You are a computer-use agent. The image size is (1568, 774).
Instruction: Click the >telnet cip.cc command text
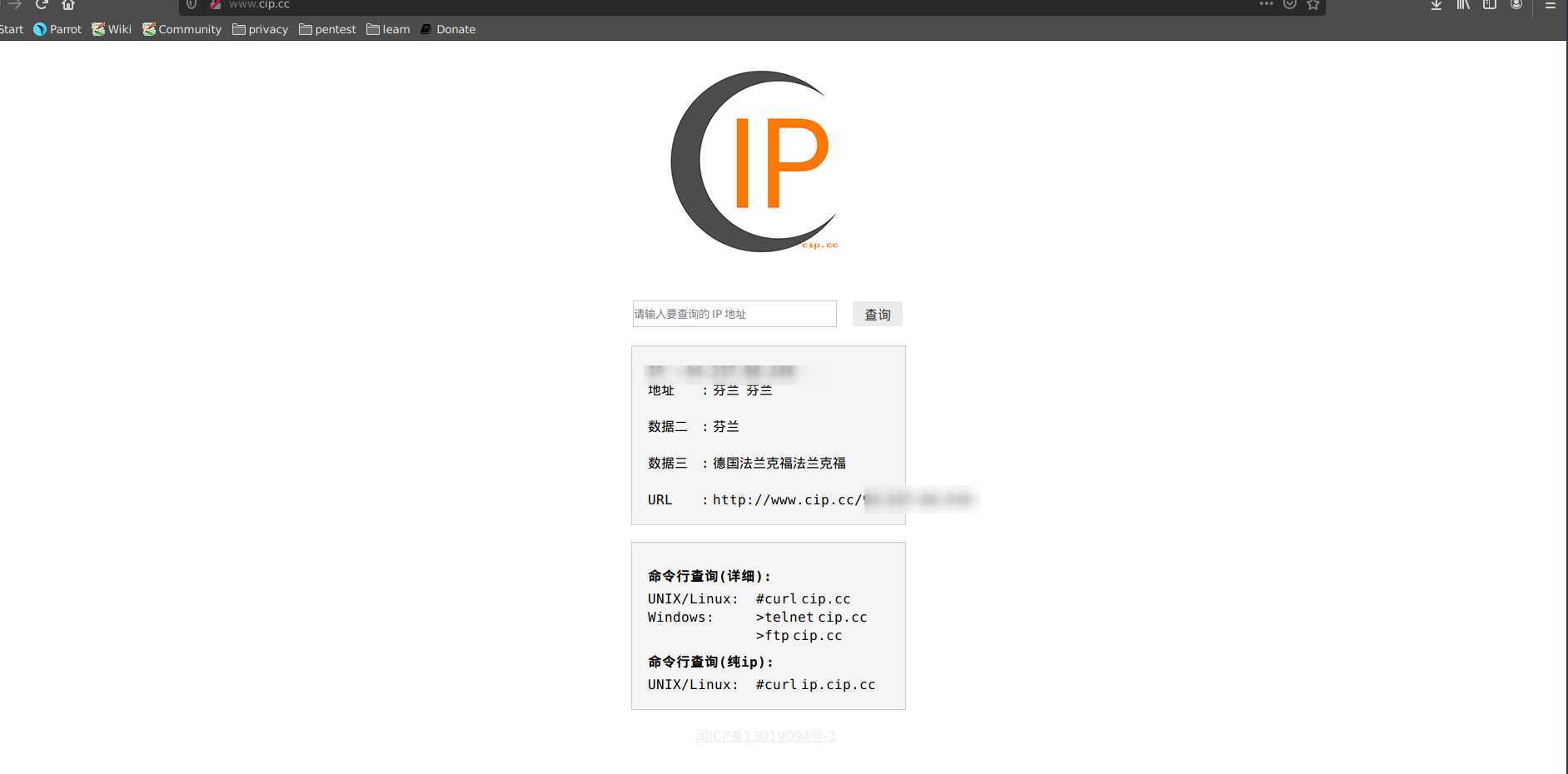point(811,617)
